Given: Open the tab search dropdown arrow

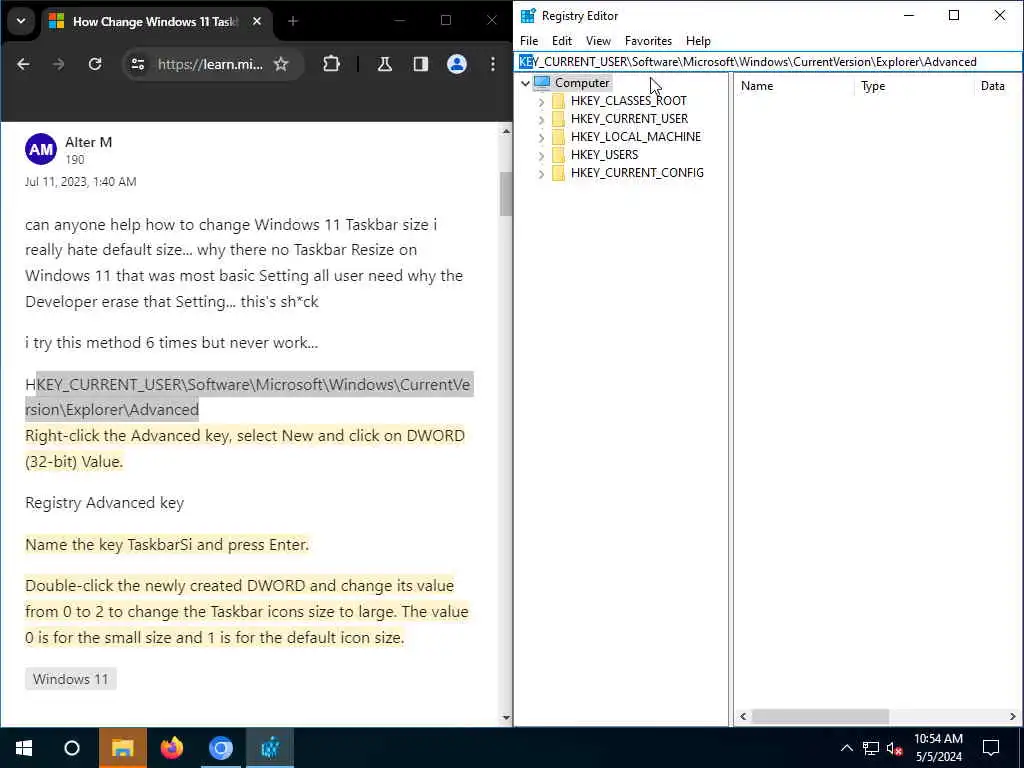Looking at the screenshot, I should [21, 21].
